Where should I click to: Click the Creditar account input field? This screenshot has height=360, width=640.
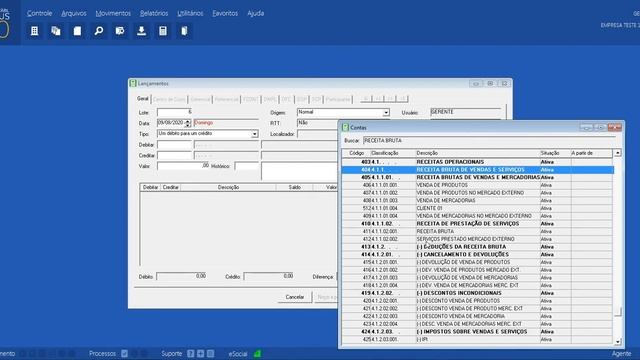tap(174, 156)
